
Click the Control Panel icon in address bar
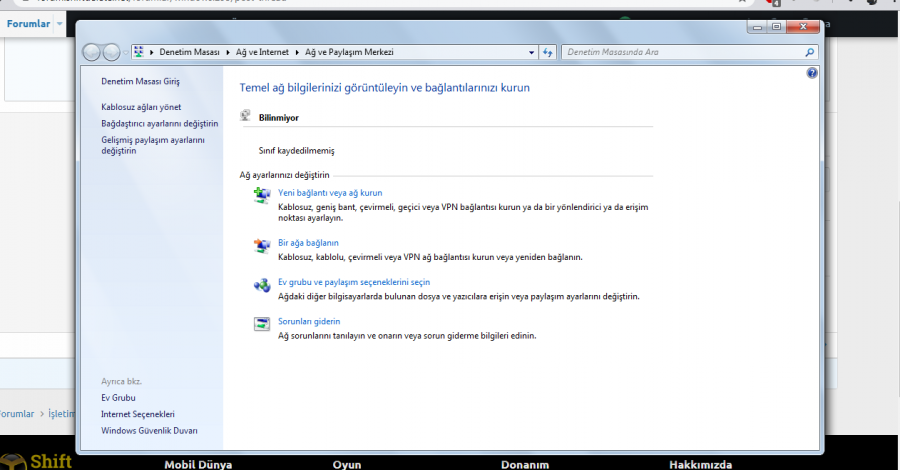point(138,52)
